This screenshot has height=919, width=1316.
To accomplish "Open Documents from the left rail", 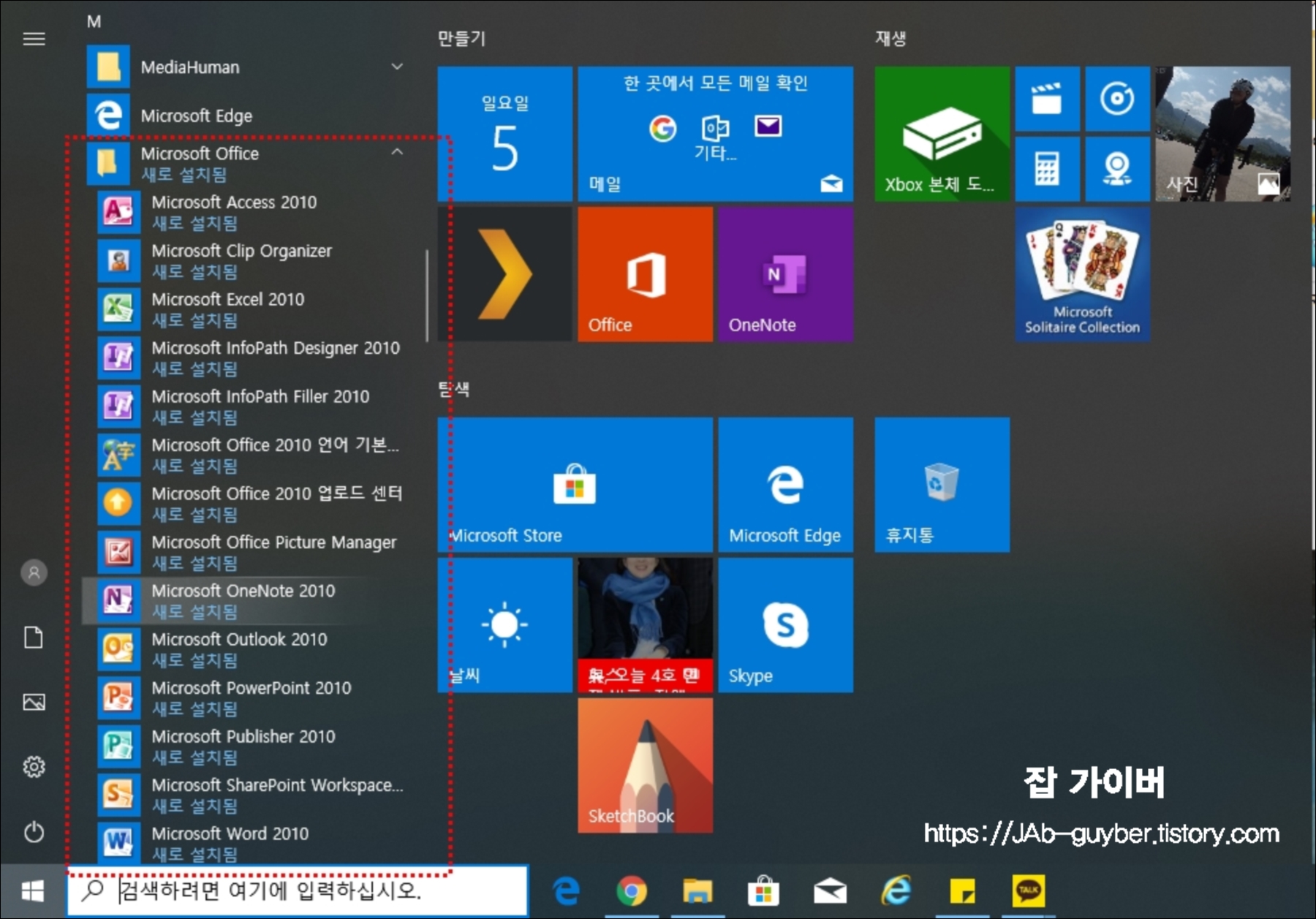I will 34,638.
